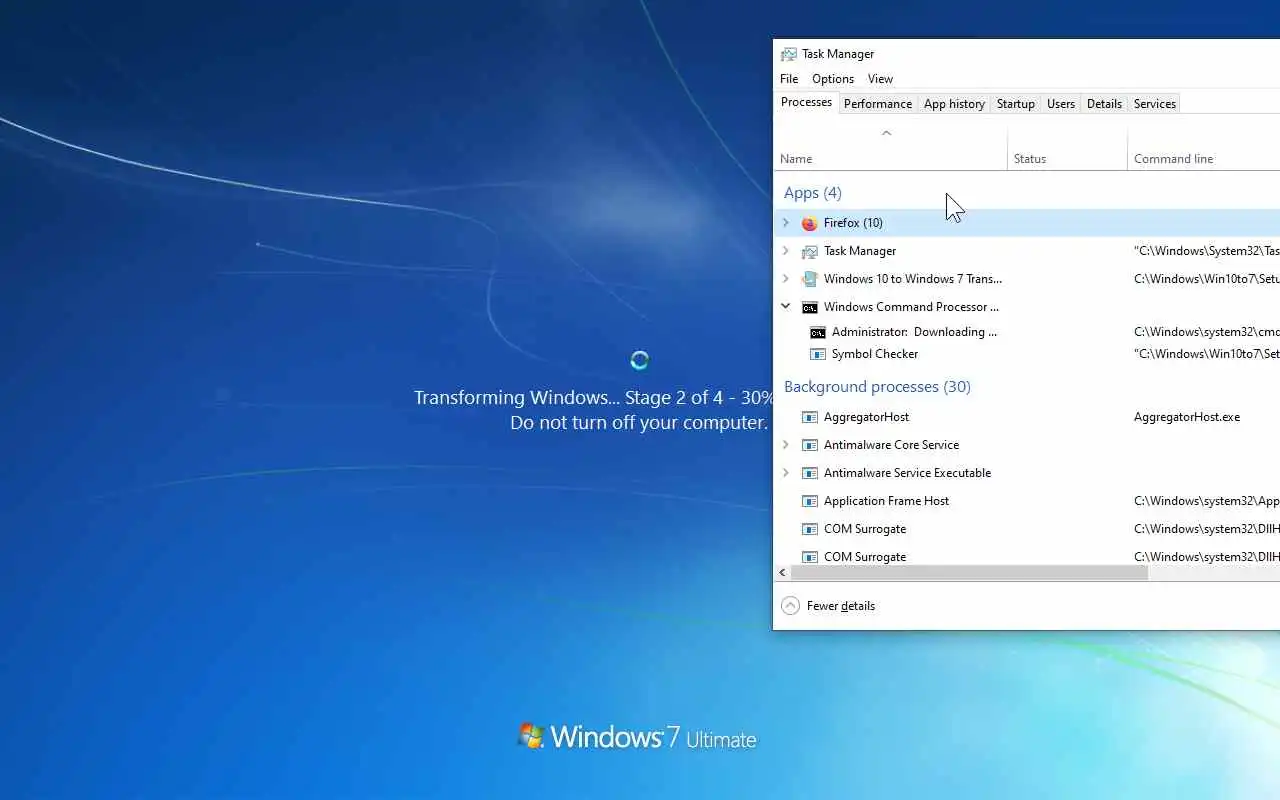Select Windows Command Processor row text
The image size is (1280, 800).
(911, 307)
